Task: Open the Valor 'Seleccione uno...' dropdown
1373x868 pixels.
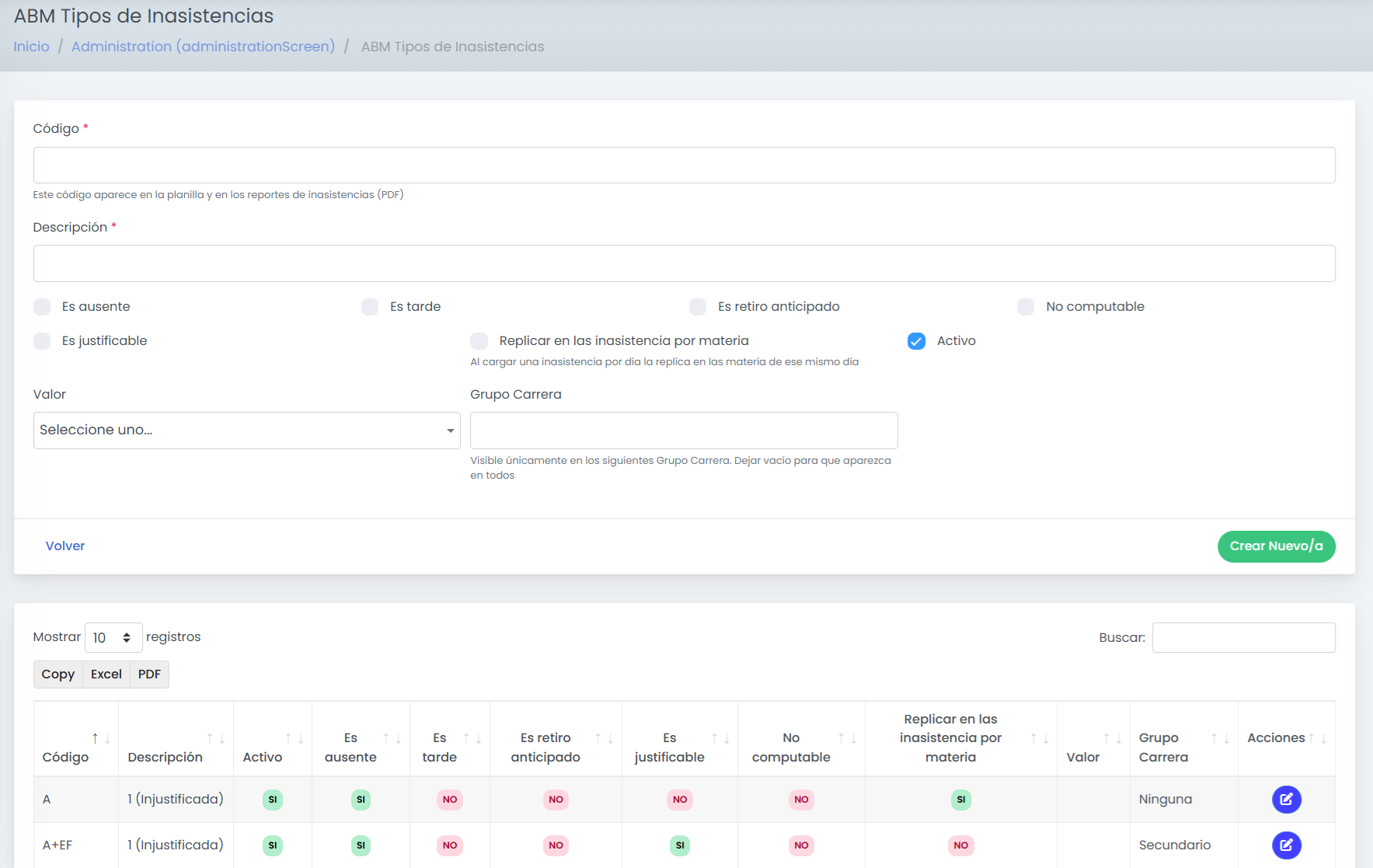Action: coord(247,431)
